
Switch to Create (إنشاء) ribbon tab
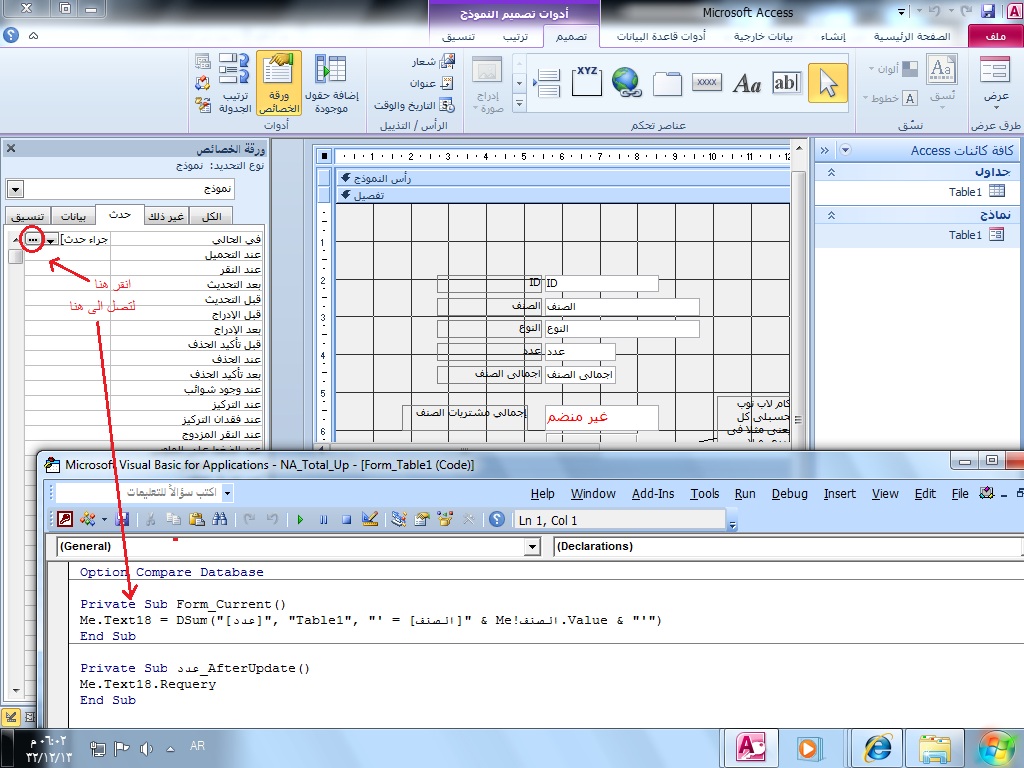coord(833,37)
